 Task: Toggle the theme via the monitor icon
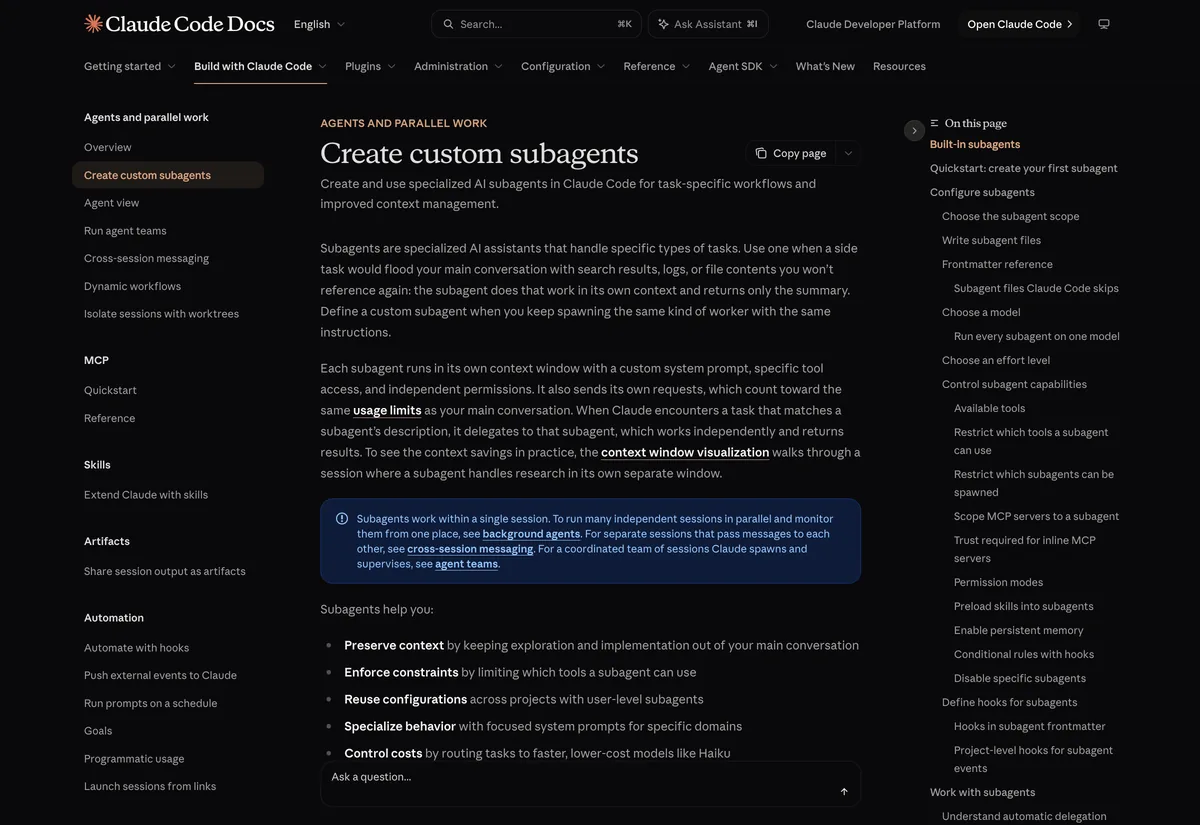pyautogui.click(x=1104, y=24)
